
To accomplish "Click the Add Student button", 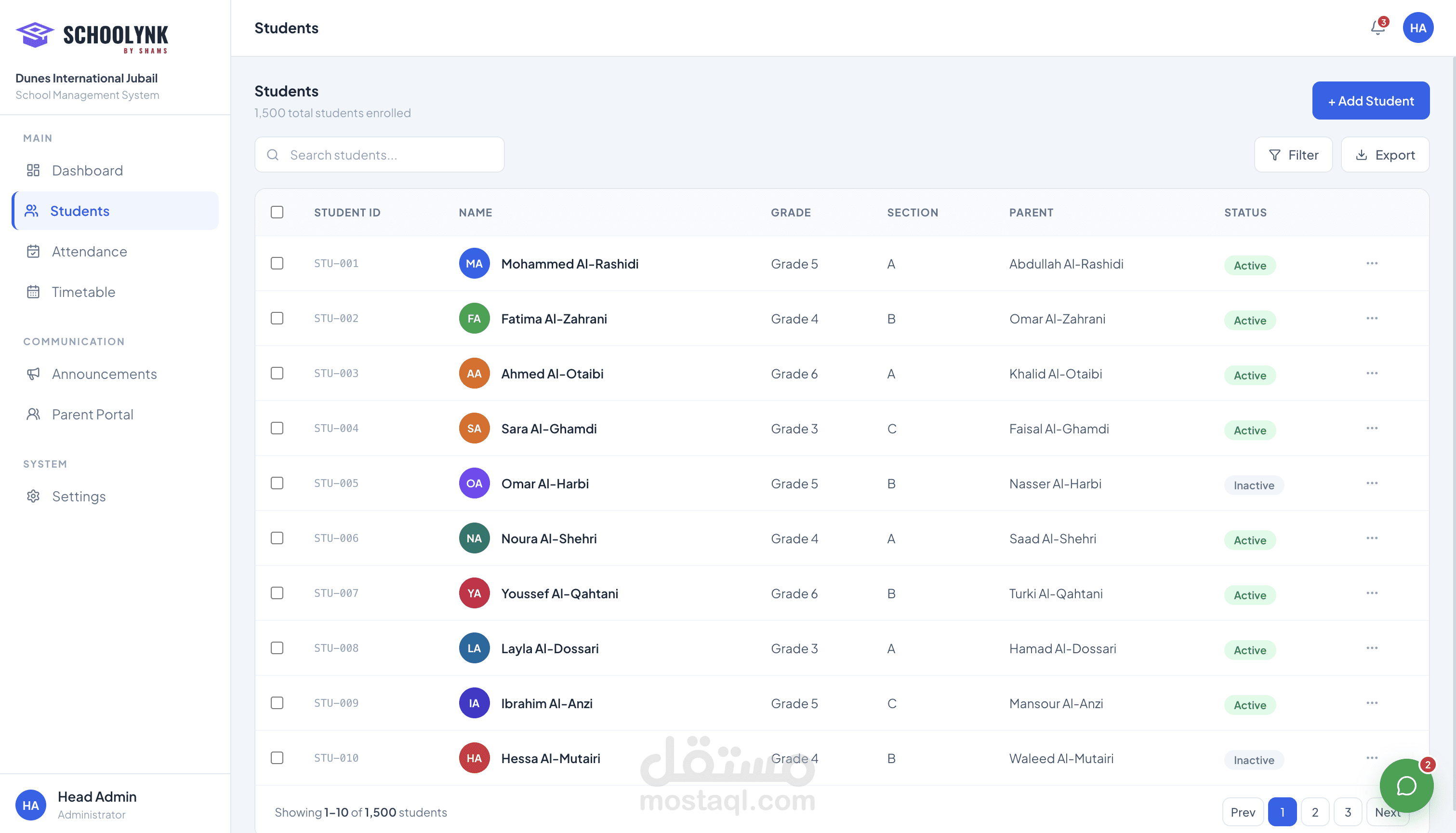I will click(x=1370, y=101).
